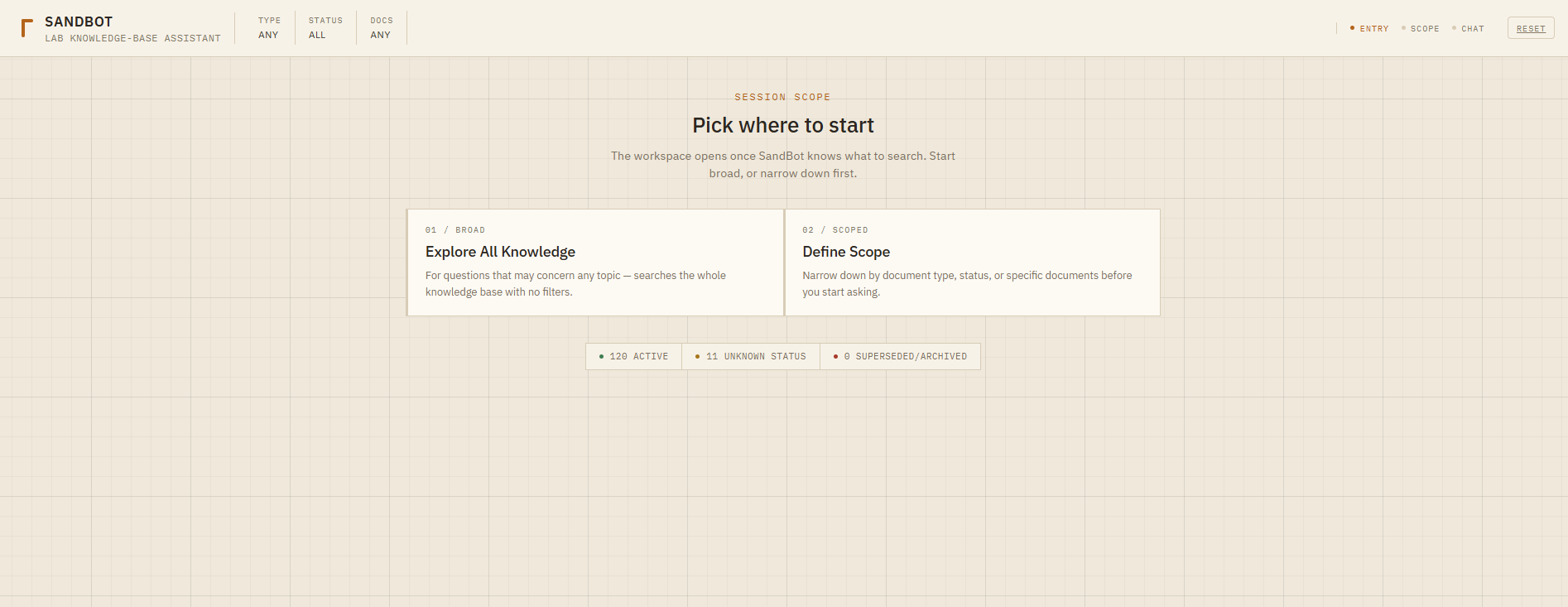Open the Explore All Knowledge card
This screenshot has height=607, width=1568.
595,263
